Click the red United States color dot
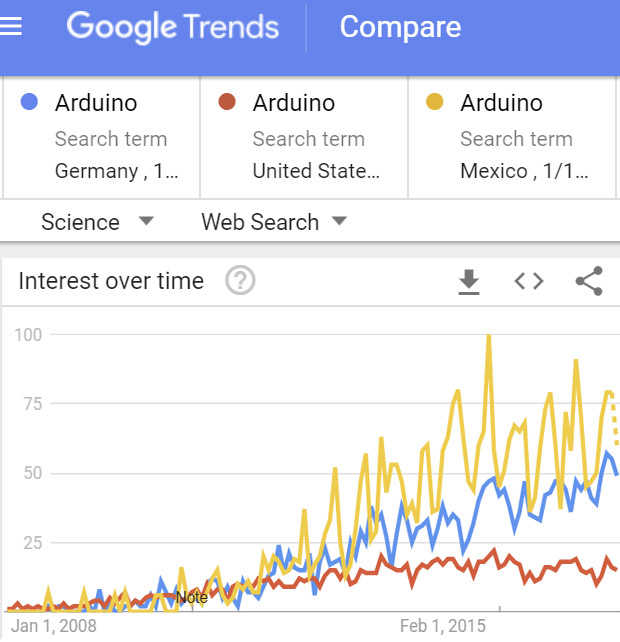This screenshot has height=642, width=620. coord(227,102)
